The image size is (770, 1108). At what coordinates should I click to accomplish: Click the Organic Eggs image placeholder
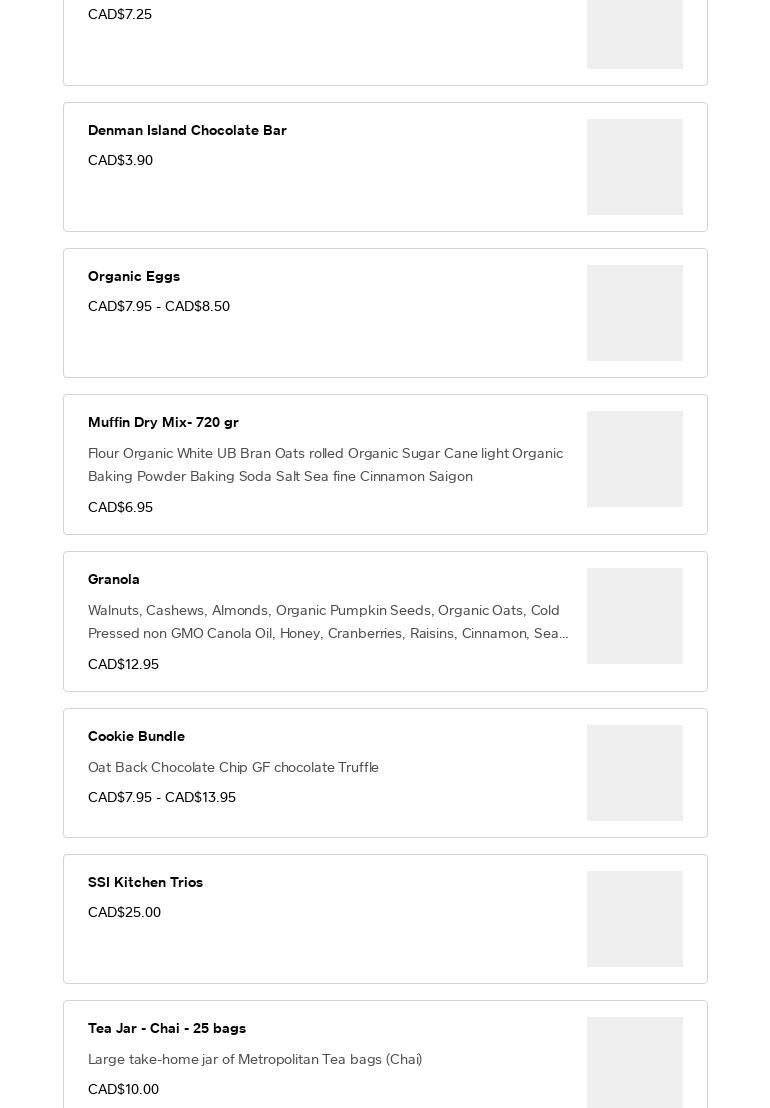pos(634,313)
